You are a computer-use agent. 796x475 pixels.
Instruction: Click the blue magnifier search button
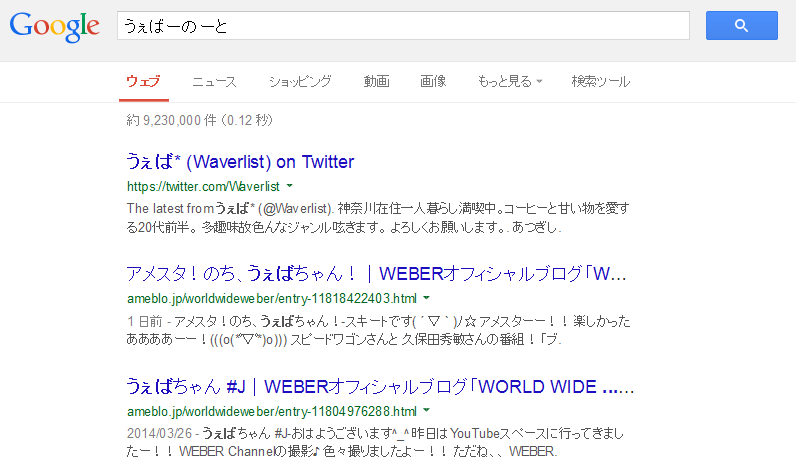742,25
